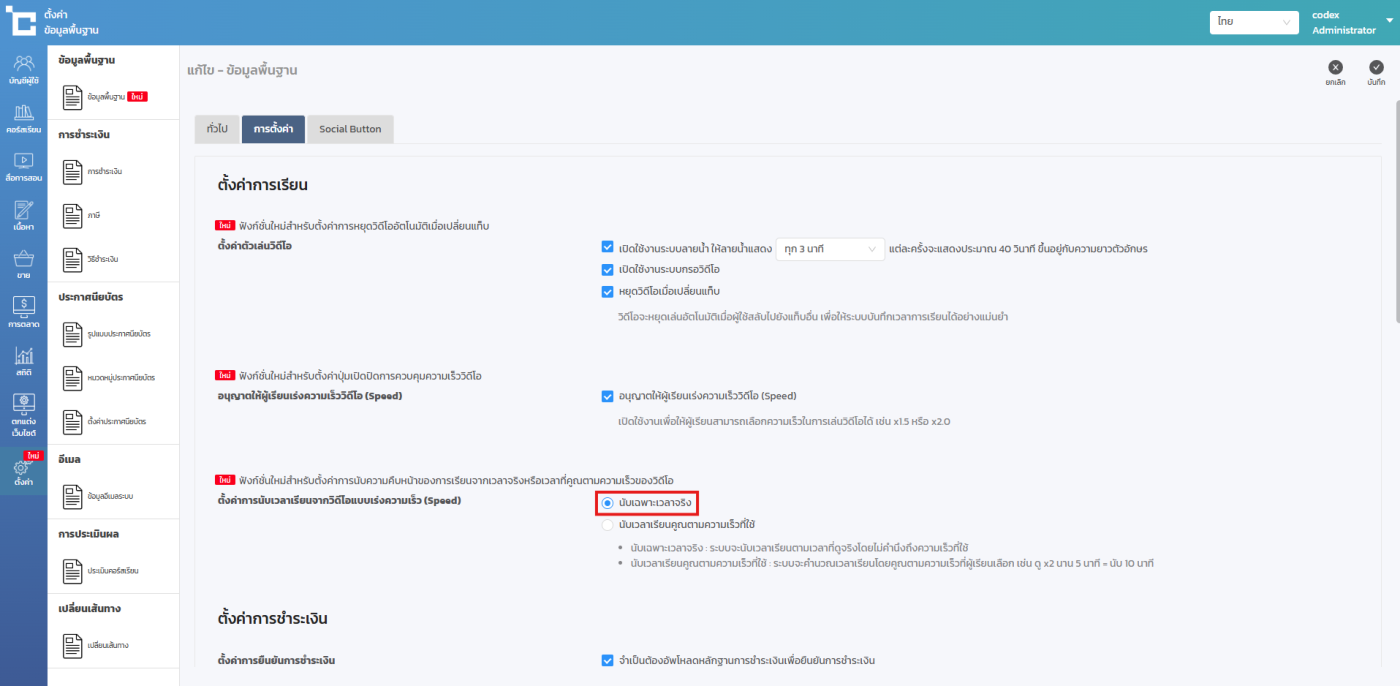Toggle หยุดวิดีโอเมื่อเปลี่ยนแท็บ checkbox
Image resolution: width=1400 pixels, height=686 pixels.
click(x=607, y=292)
